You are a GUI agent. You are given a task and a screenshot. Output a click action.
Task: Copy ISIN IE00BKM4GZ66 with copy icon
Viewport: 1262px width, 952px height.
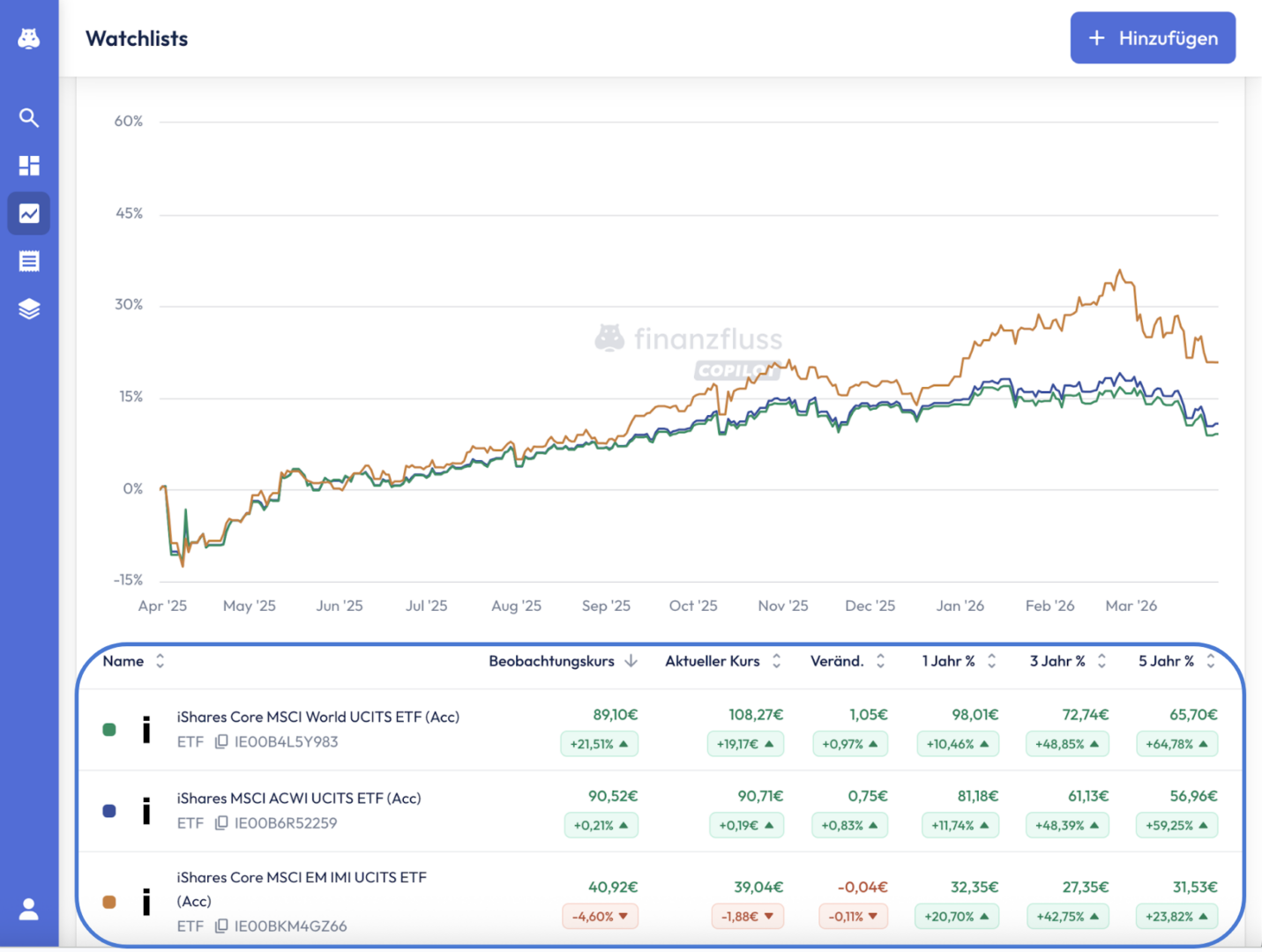point(221,926)
